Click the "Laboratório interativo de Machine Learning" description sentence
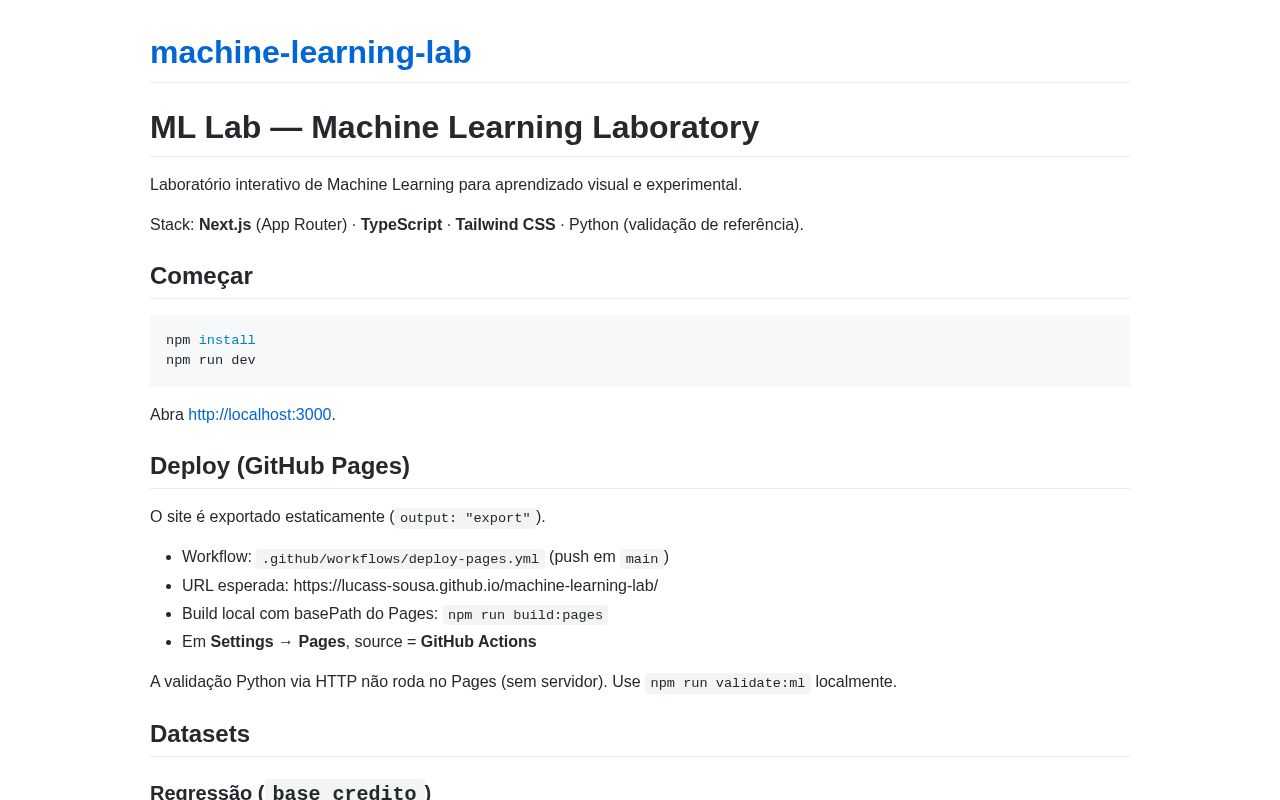Image resolution: width=1280 pixels, height=800 pixels. (446, 185)
